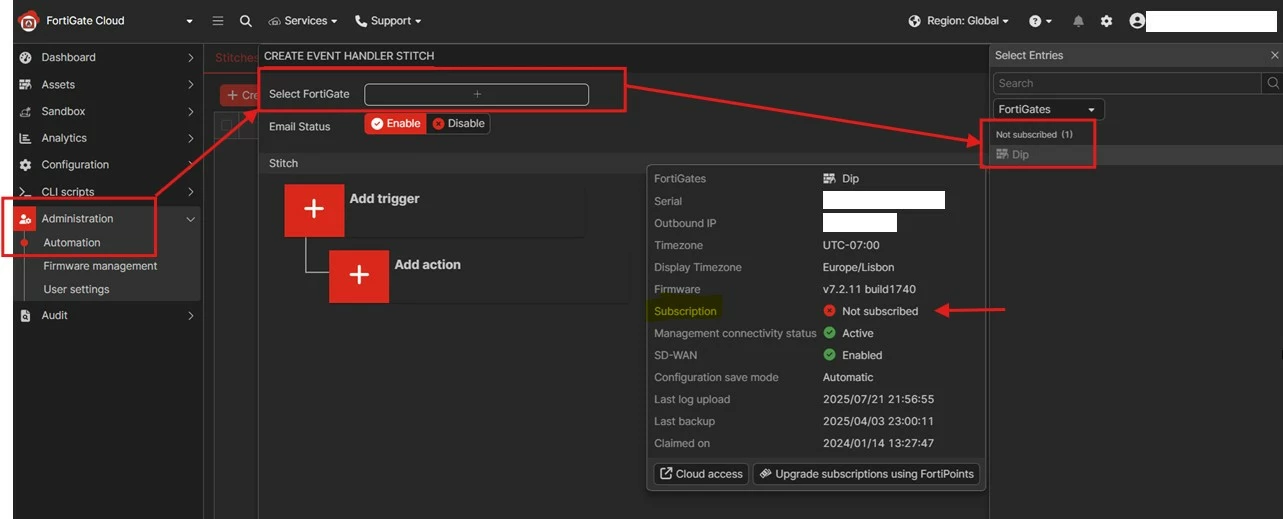Select CLI scripts in the sidebar
1283x519 pixels.
68,192
